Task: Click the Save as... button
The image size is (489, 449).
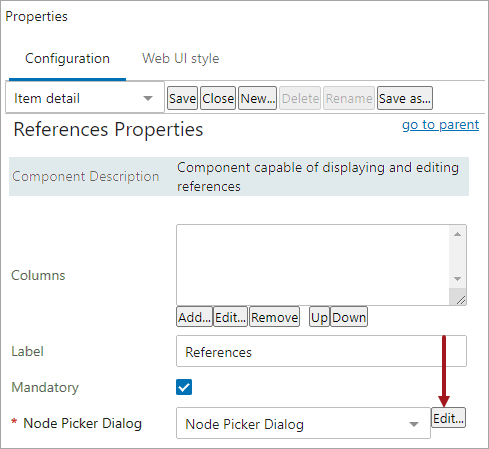Action: click(405, 98)
